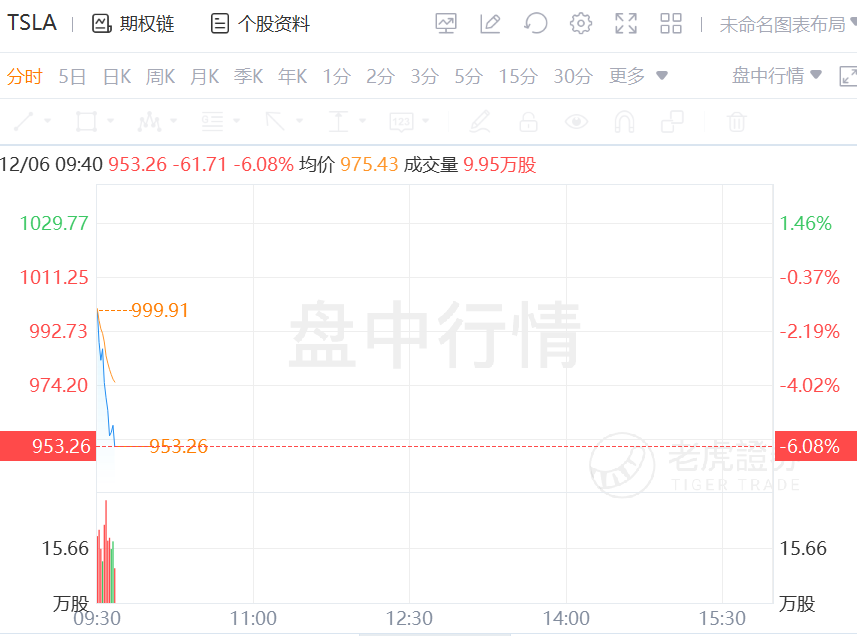This screenshot has height=636, width=857.
Task: Select the 15分 interval
Action: [x=518, y=76]
